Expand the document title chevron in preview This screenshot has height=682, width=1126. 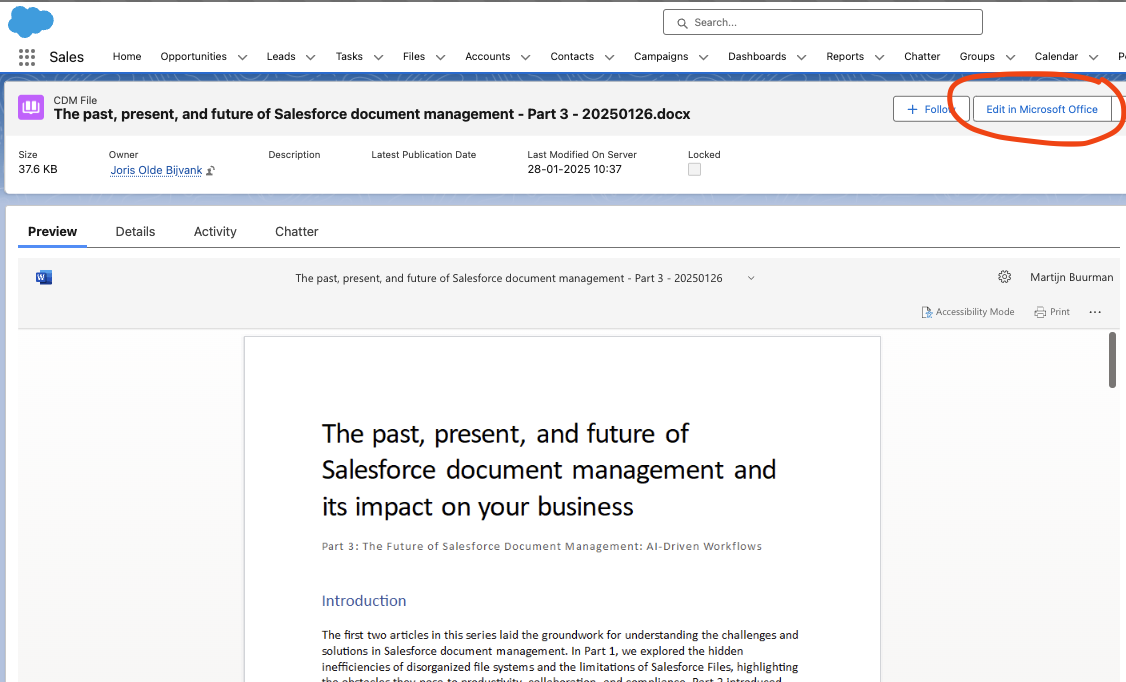[751, 278]
